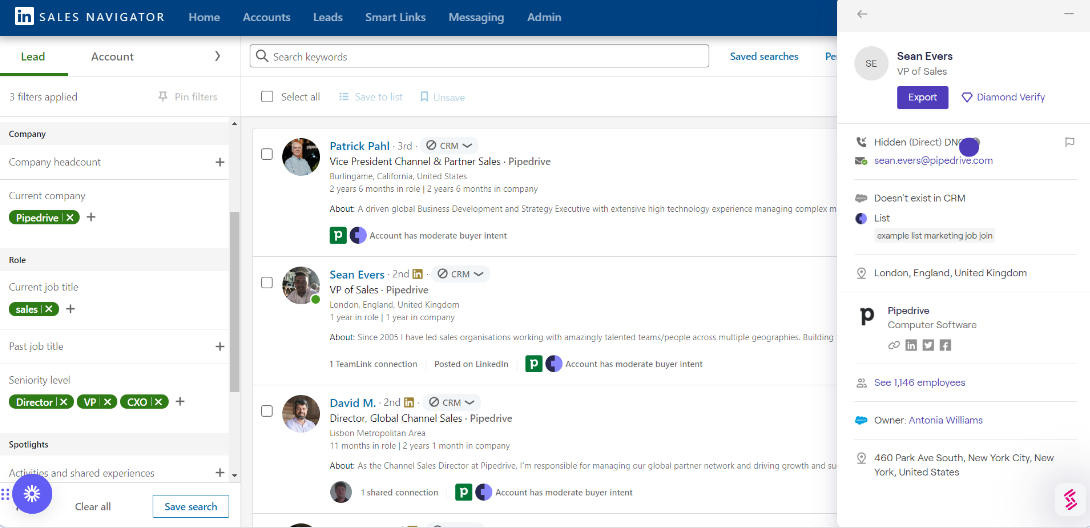This screenshot has width=1090, height=528.
Task: Expand Company headcount filter
Action: coord(220,162)
